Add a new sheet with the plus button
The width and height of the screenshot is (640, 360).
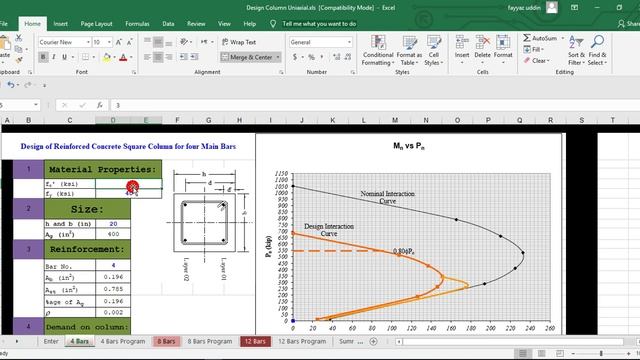click(x=373, y=341)
